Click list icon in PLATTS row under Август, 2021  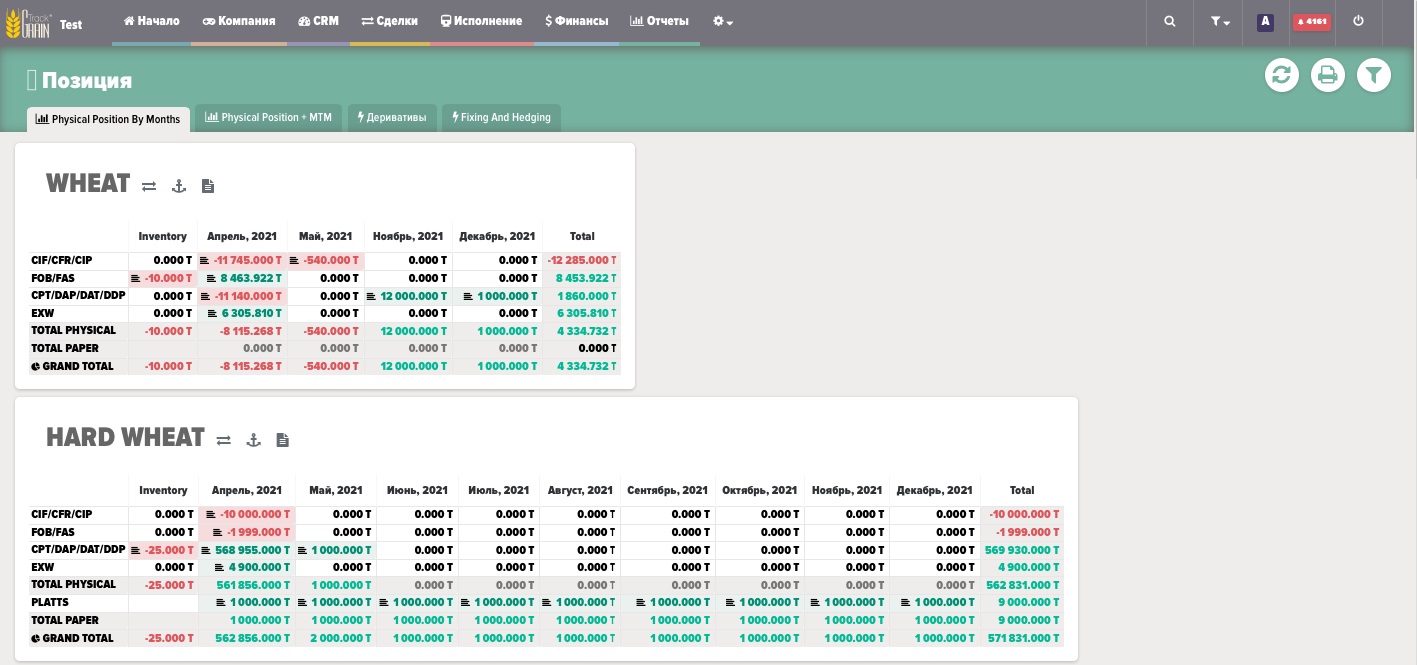point(548,603)
